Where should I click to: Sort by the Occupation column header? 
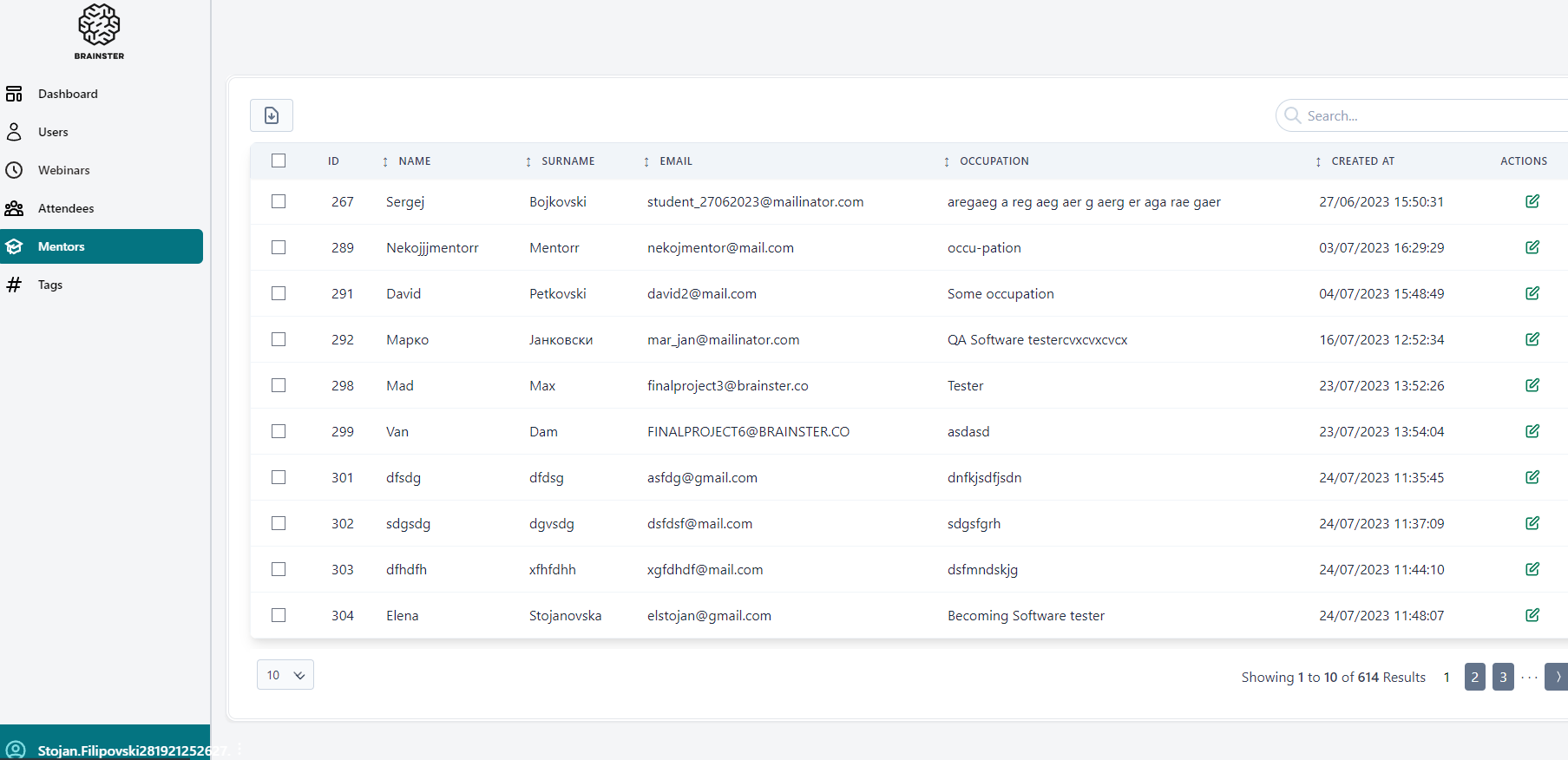pos(994,161)
